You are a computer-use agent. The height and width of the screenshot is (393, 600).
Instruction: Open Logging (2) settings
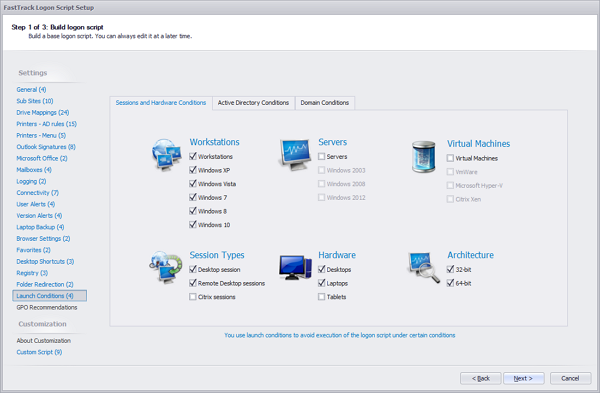(31, 181)
